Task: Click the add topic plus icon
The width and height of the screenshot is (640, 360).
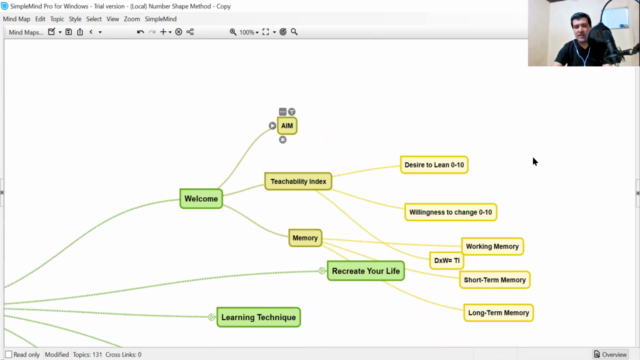Action: (163, 32)
